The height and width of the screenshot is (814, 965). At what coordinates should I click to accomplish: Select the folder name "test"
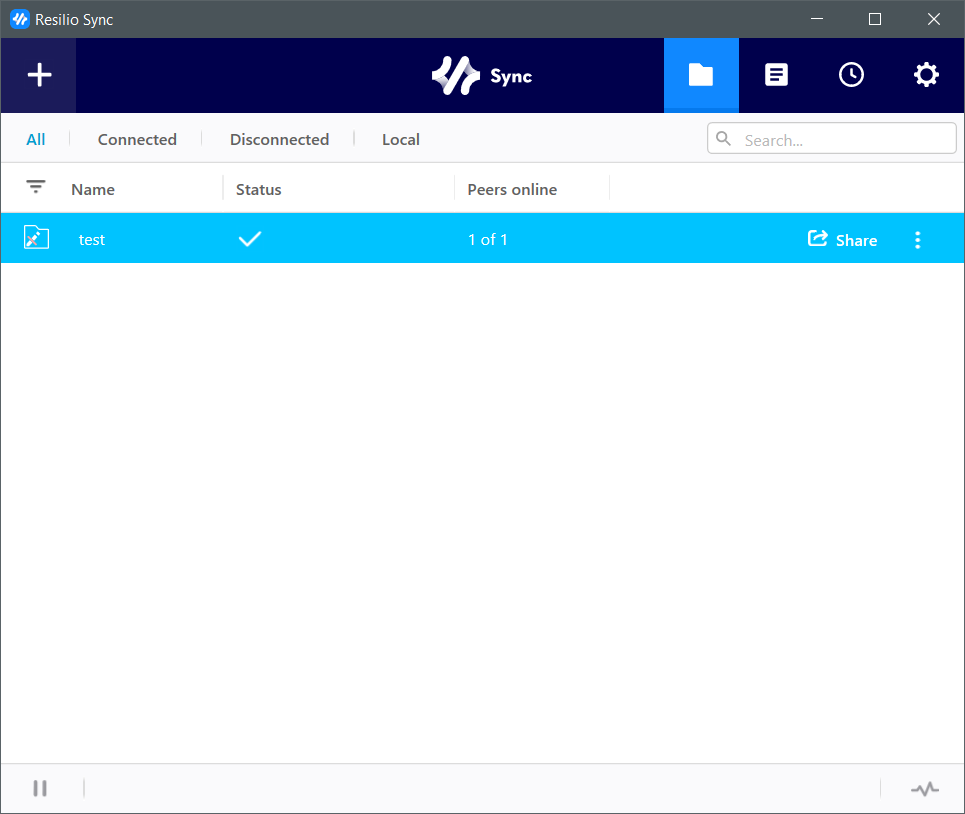tap(92, 239)
